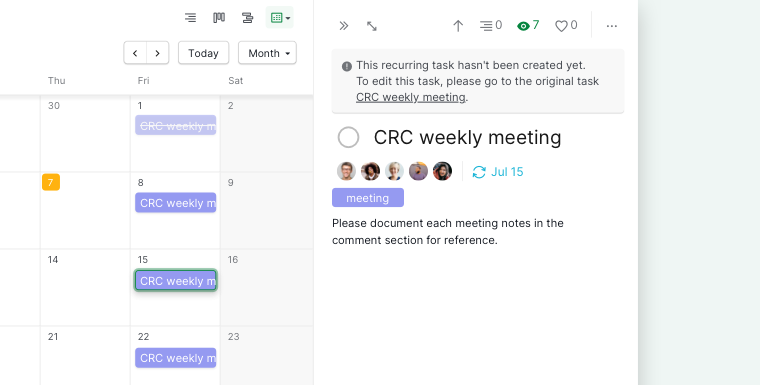Open the calendar view type dropdown
This screenshot has height=385, width=760.
pyautogui.click(x=280, y=18)
